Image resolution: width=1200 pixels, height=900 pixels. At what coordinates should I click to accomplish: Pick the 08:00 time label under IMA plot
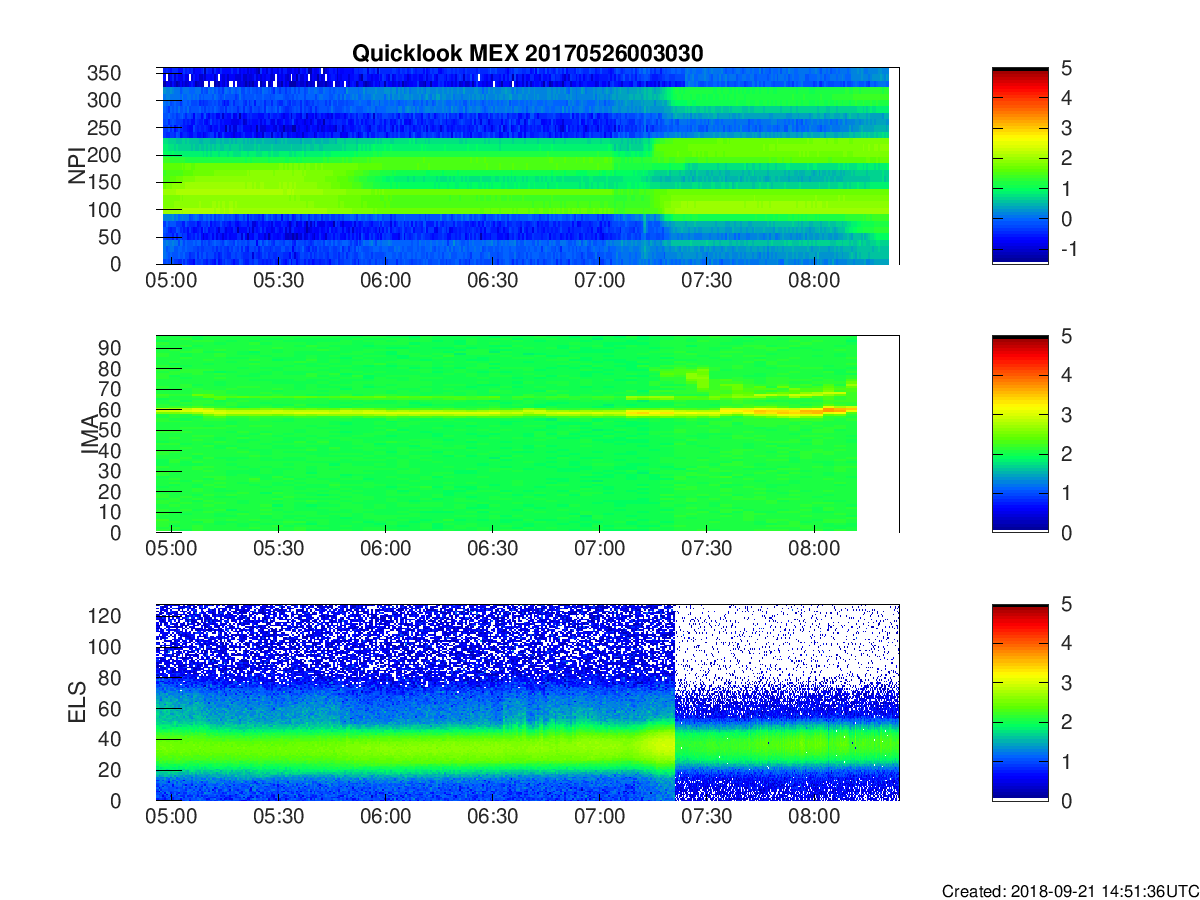point(814,549)
